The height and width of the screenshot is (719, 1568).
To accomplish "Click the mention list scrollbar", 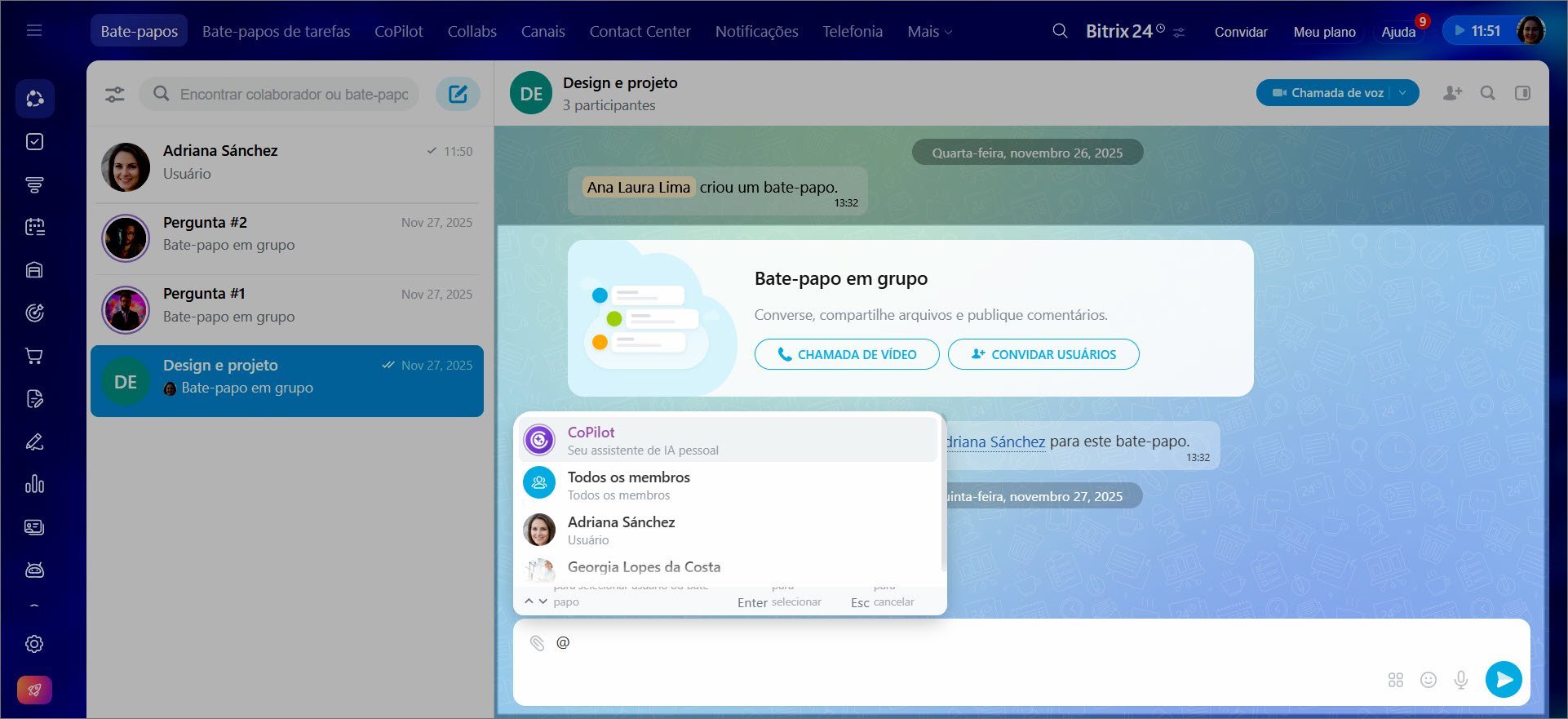I will click(942, 498).
